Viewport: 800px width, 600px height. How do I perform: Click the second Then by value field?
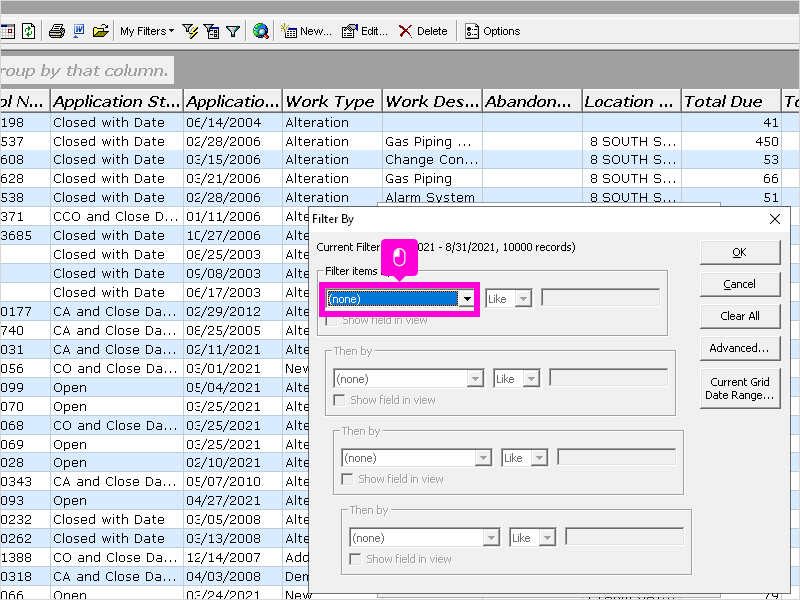coord(617,457)
